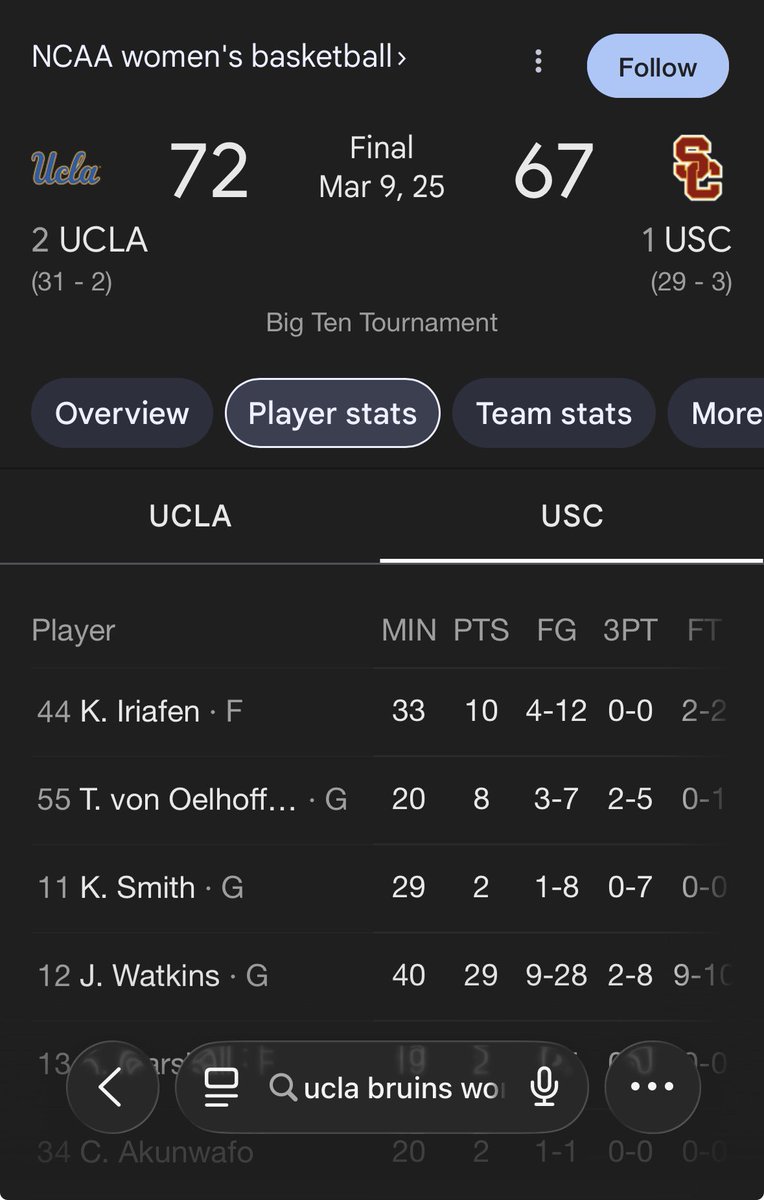The image size is (764, 1200).
Task: Follow NCAA women's basketball
Action: 657,67
